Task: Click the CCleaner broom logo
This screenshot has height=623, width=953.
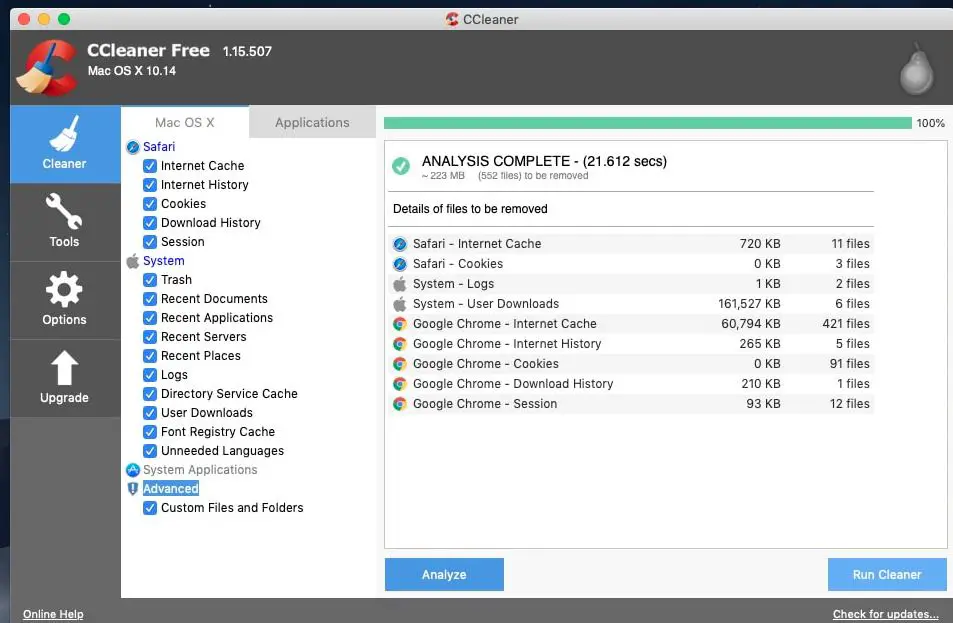Action: coord(47,67)
